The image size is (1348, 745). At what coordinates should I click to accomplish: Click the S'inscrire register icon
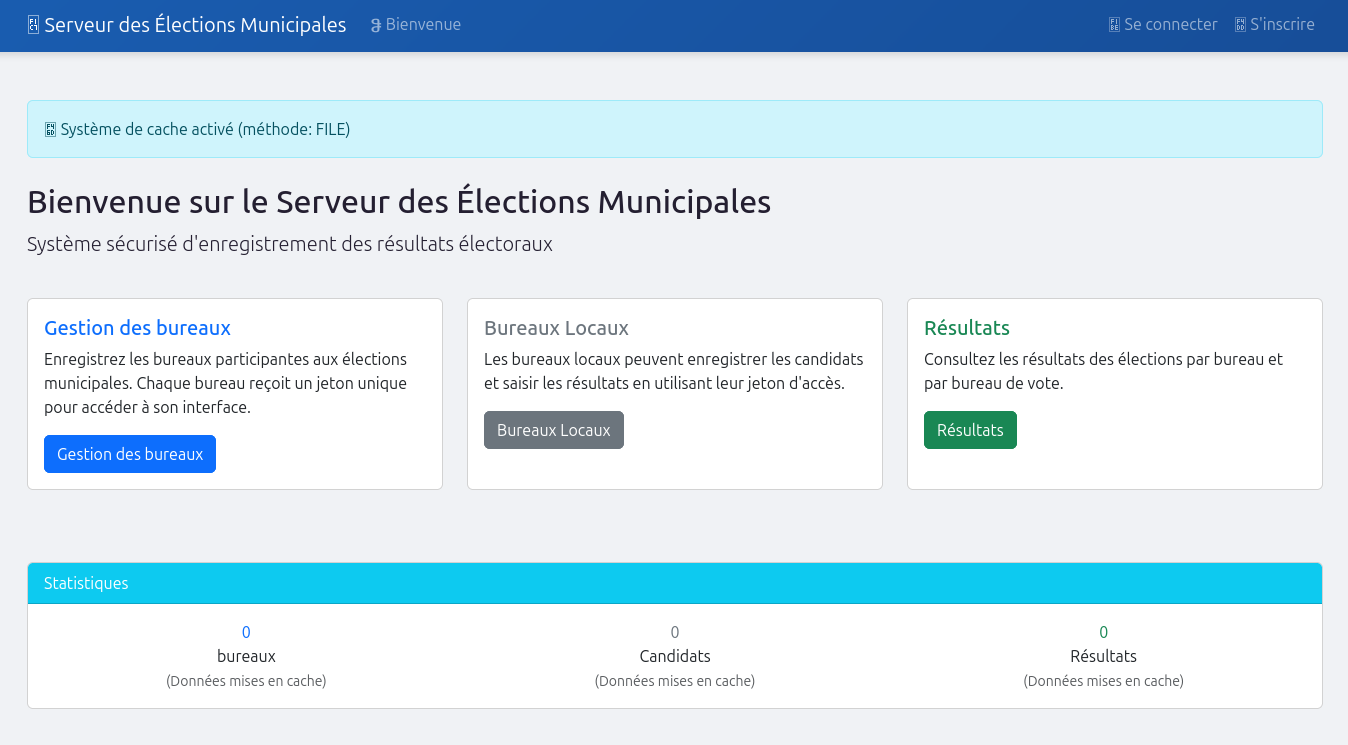click(1240, 25)
